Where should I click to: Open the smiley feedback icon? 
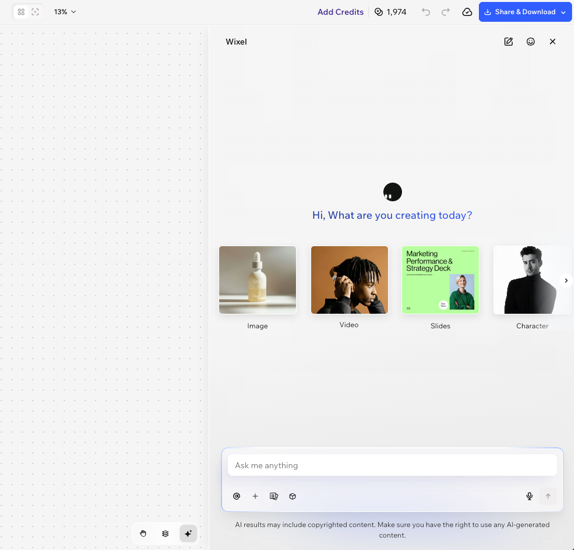point(530,42)
